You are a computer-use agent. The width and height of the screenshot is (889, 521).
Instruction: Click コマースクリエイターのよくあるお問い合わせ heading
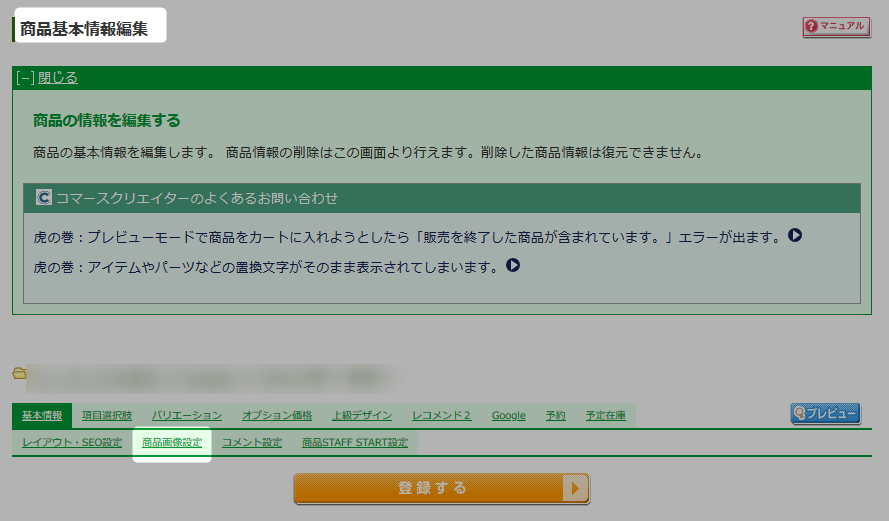tap(197, 198)
